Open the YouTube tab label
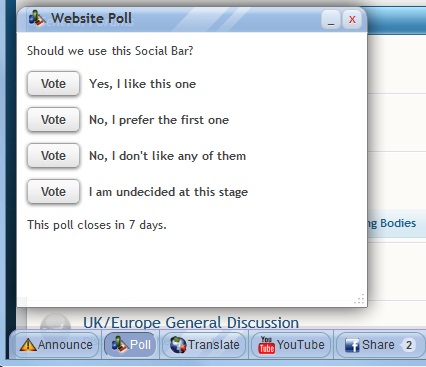The image size is (426, 367). tap(301, 345)
